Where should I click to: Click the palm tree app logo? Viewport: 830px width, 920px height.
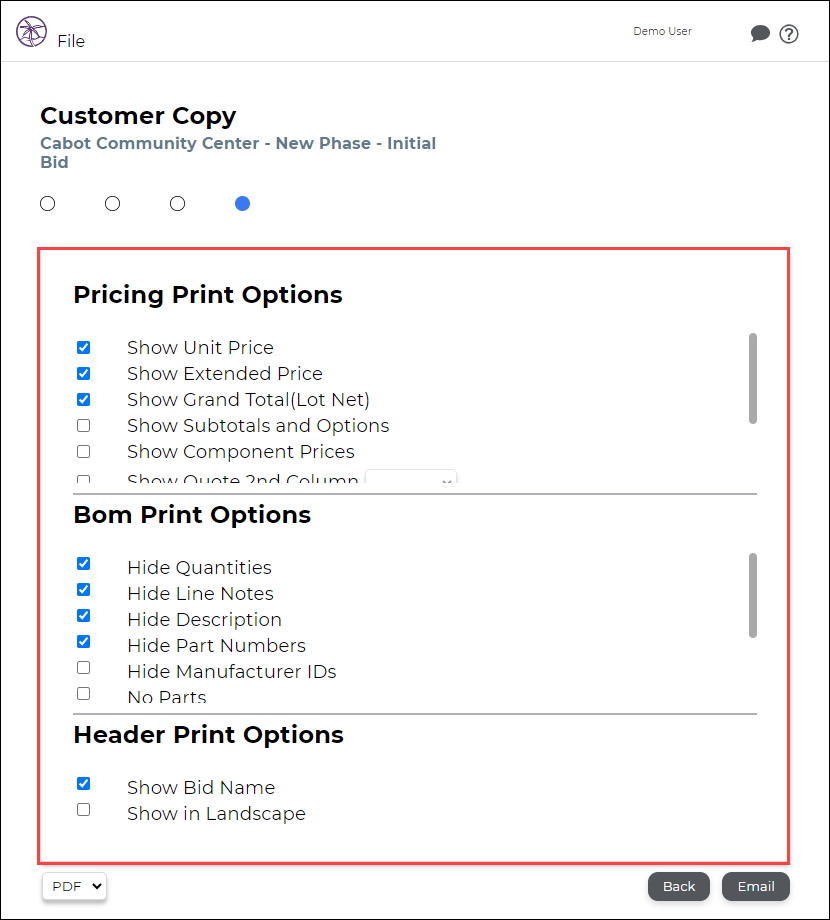[31, 32]
